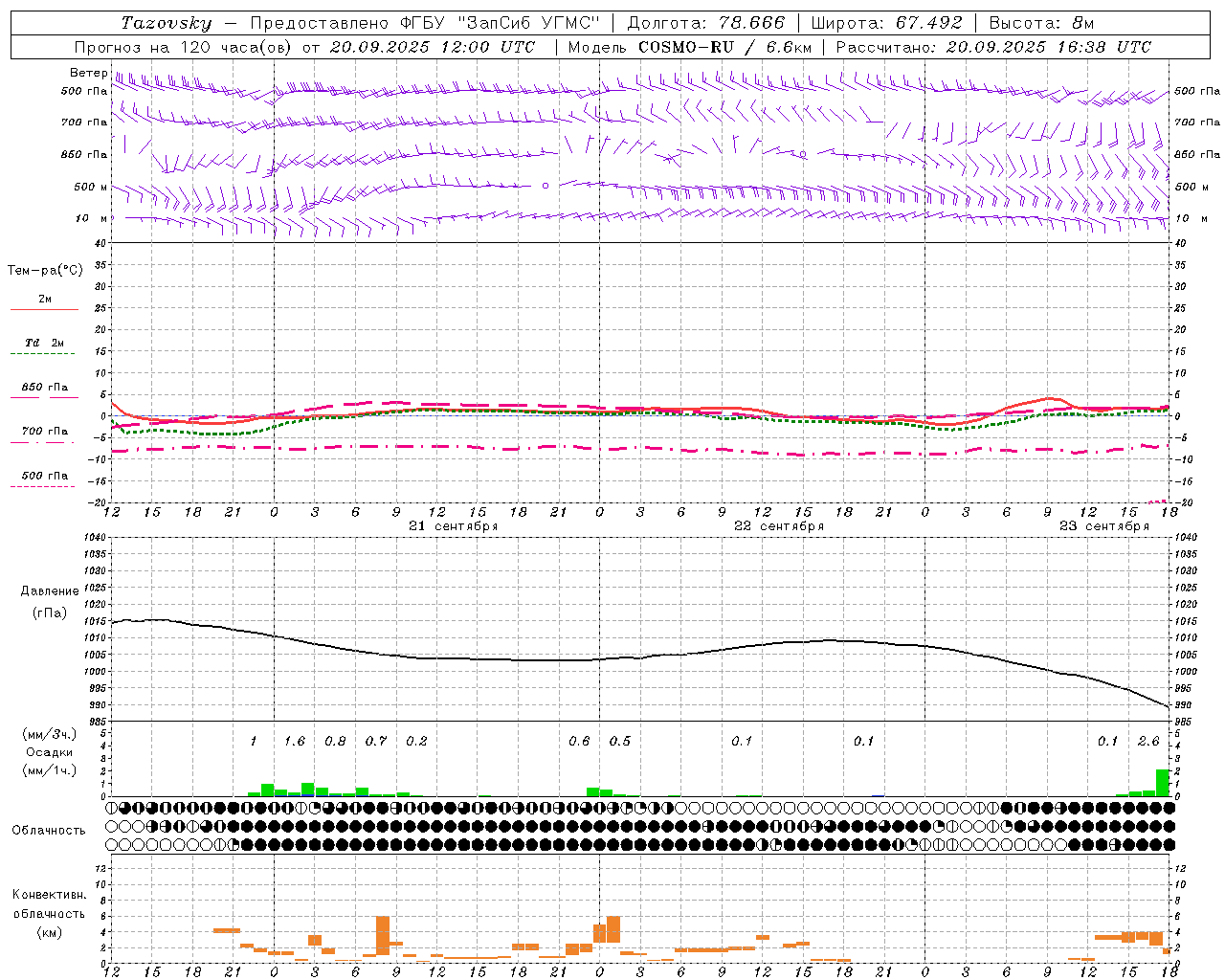Click the 1.6 precipitation amount value

295,742
